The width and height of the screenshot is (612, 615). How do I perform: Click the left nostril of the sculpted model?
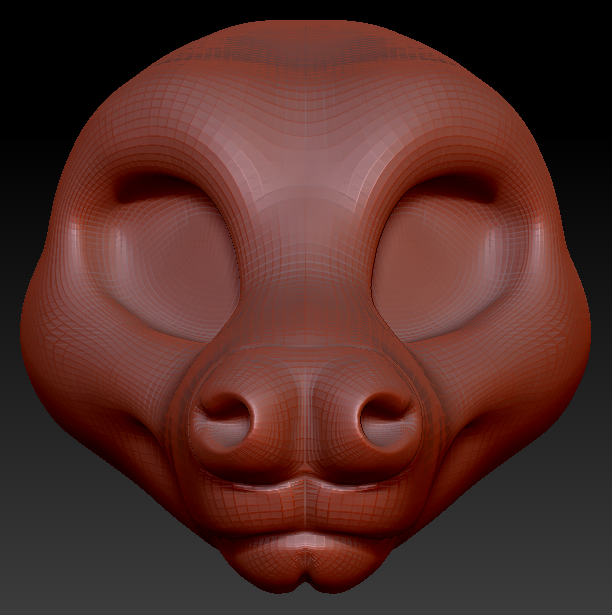click(225, 420)
